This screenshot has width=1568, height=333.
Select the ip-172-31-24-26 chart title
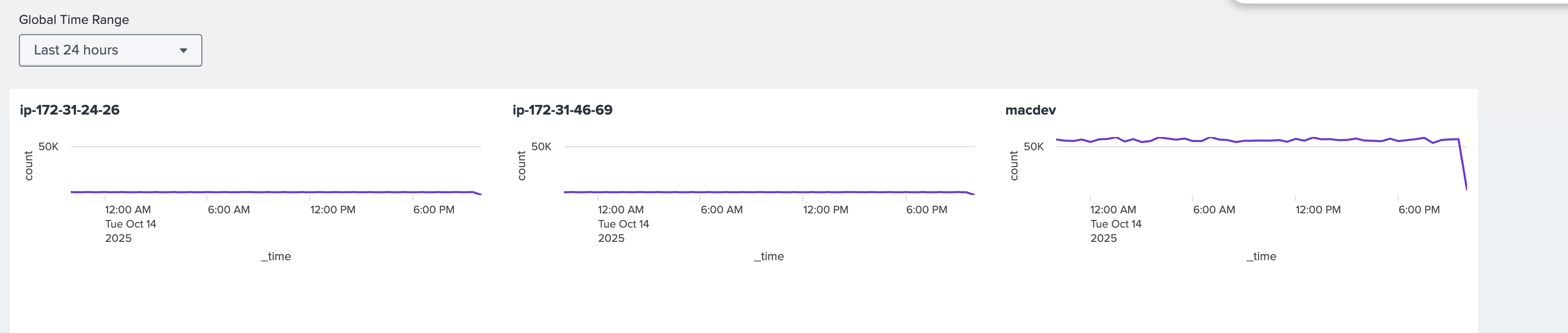(69, 110)
